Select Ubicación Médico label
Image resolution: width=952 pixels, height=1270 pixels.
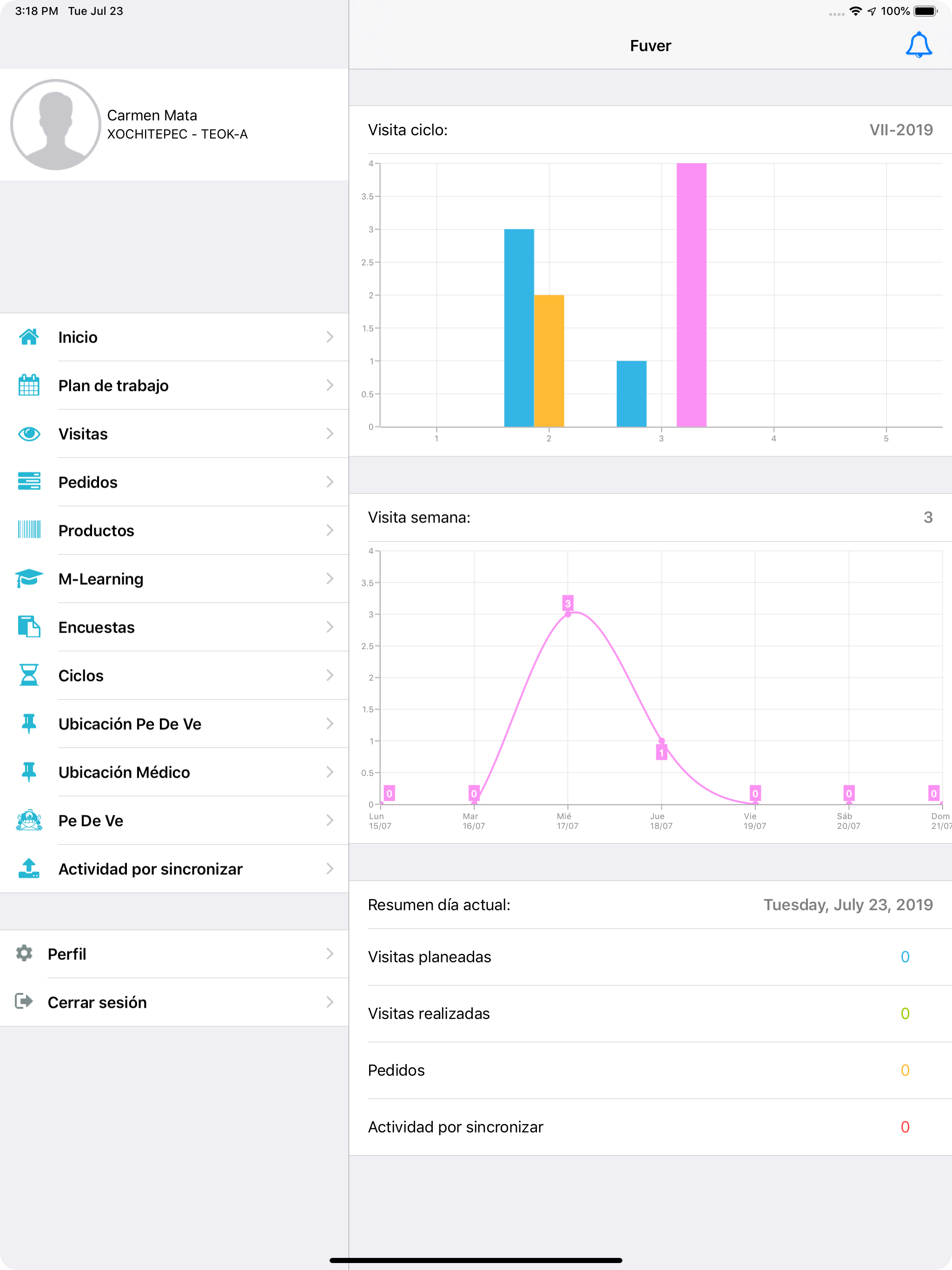coord(124,772)
